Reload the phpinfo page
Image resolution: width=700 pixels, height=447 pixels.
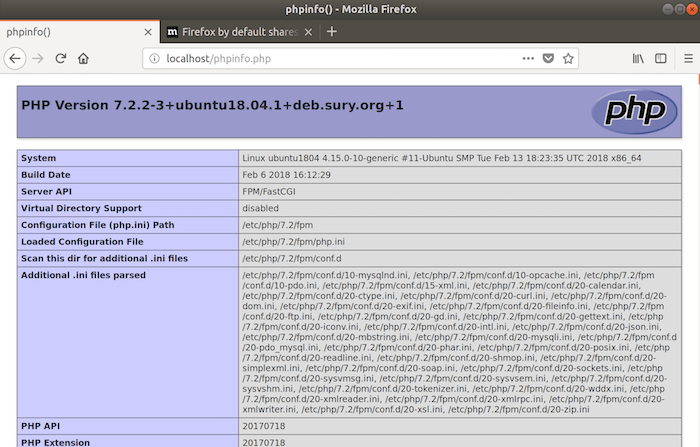pos(61,58)
